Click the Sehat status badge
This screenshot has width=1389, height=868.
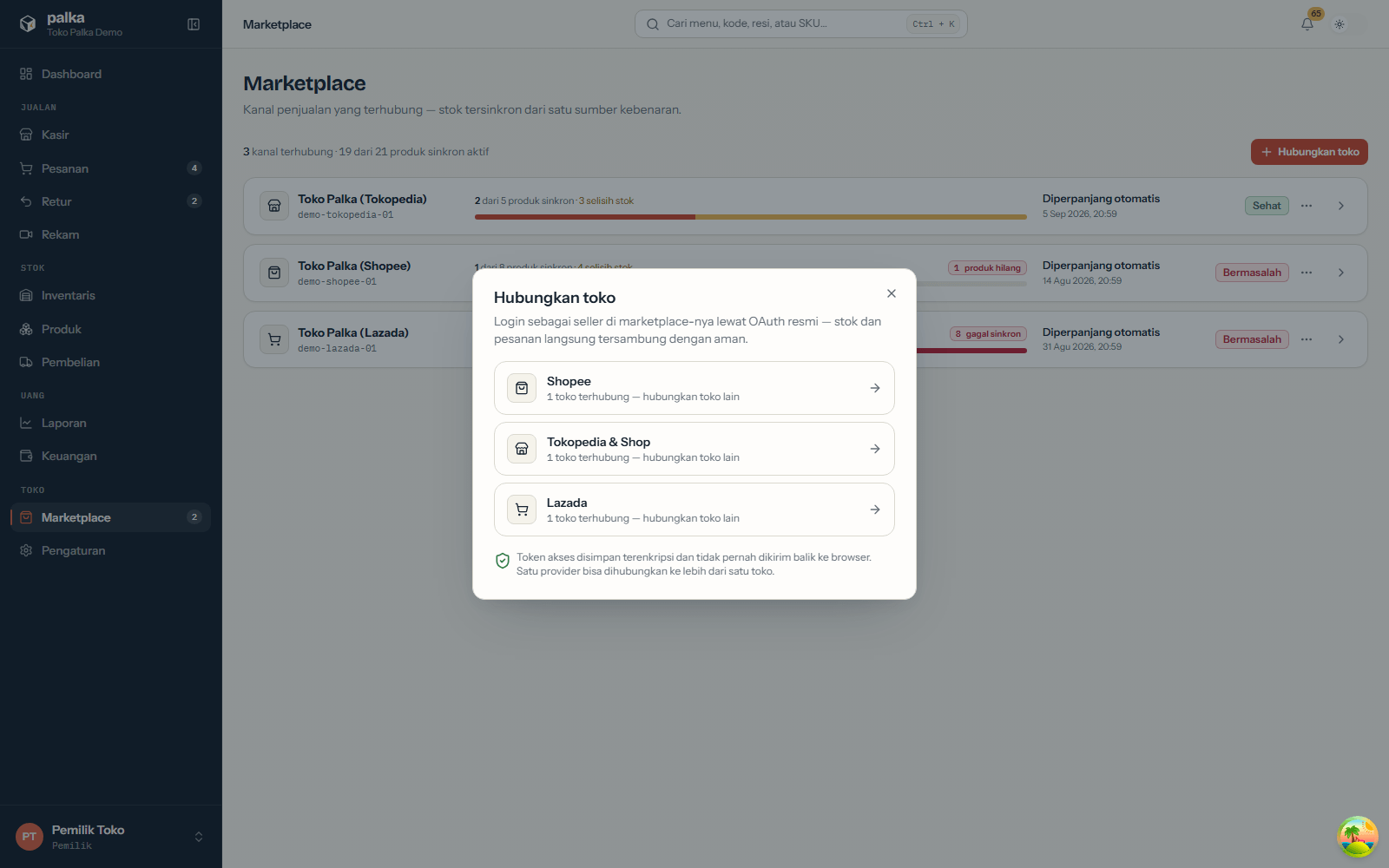(1267, 206)
